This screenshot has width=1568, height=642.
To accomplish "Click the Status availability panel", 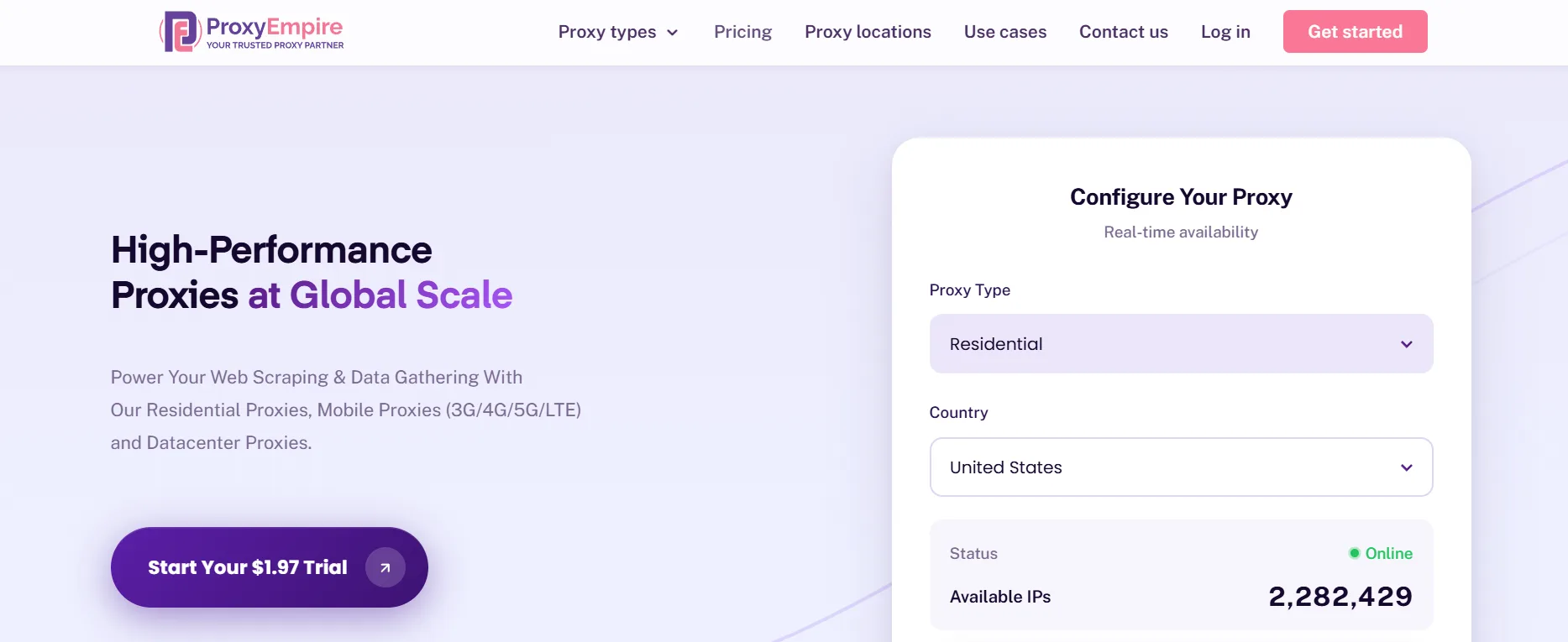I will (x=1181, y=575).
